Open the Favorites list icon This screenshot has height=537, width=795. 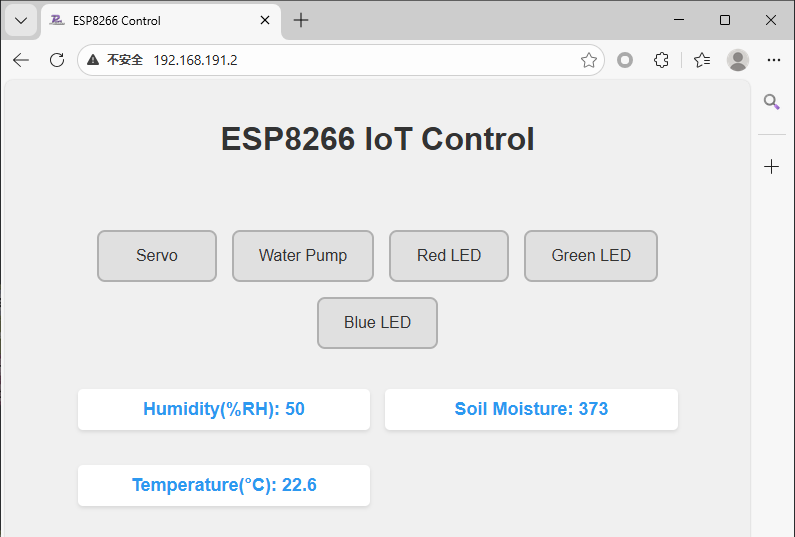[702, 60]
